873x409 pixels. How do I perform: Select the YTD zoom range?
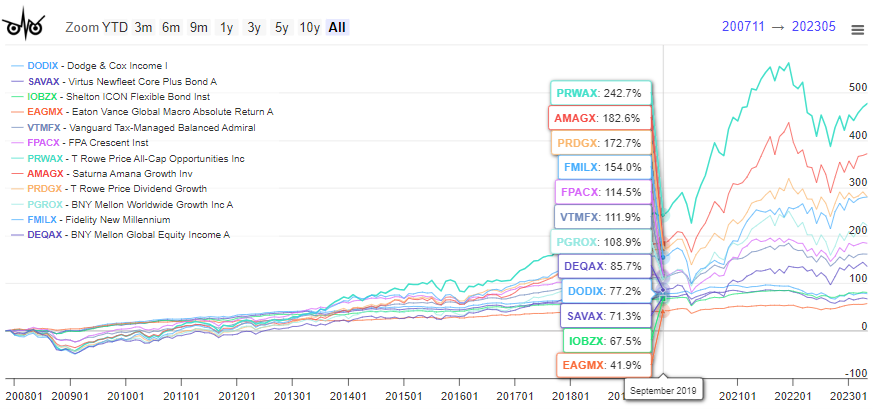[x=115, y=27]
